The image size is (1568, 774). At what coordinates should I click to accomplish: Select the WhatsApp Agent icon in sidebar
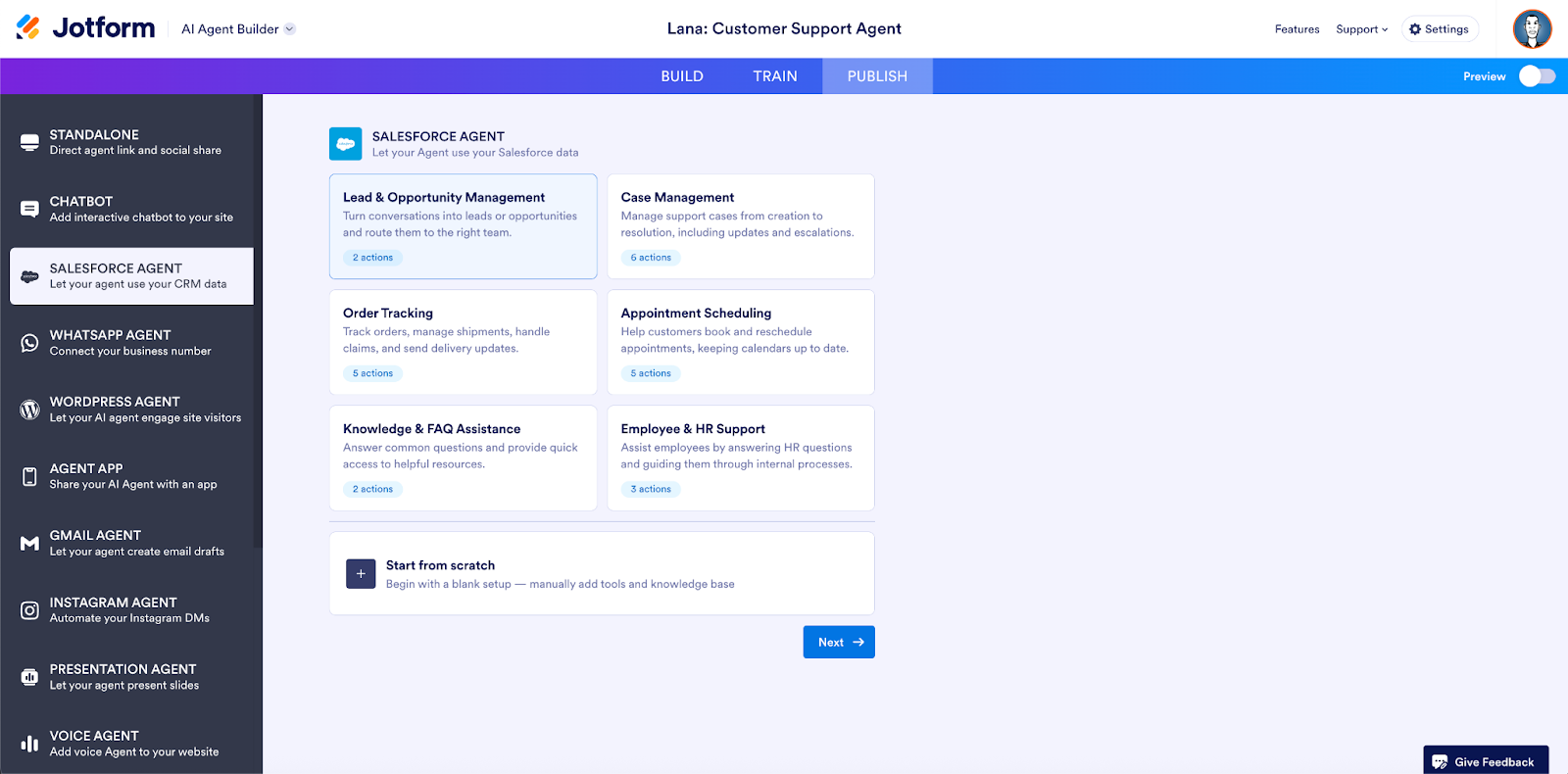[x=30, y=343]
